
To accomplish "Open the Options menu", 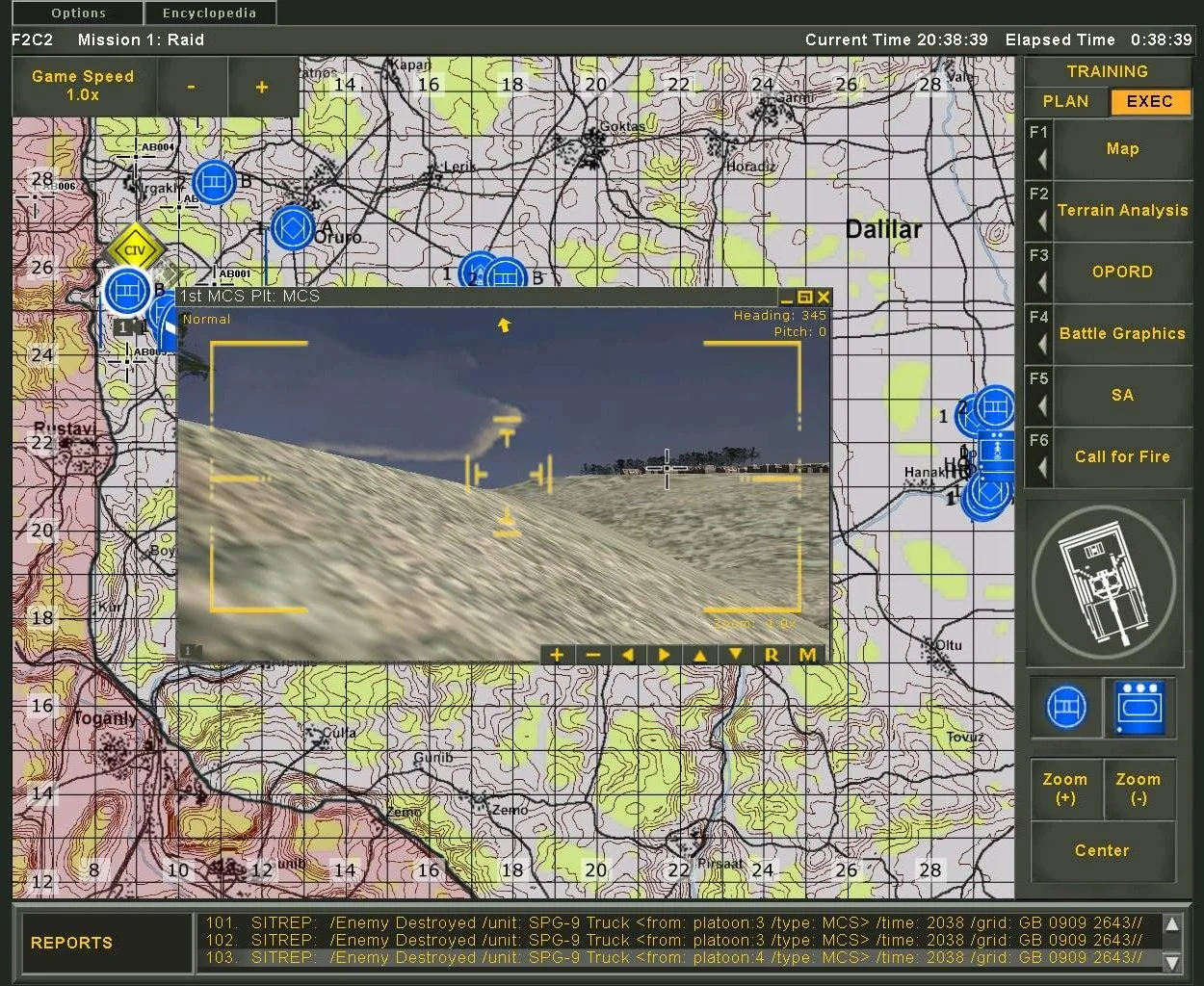I will 79,13.
